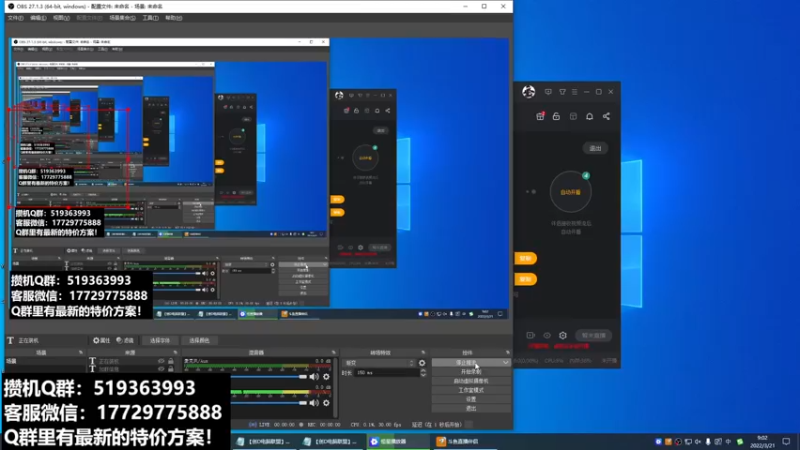Open 滤镜 for the selected source
Viewport: 800px width, 450px height.
(x=125, y=340)
